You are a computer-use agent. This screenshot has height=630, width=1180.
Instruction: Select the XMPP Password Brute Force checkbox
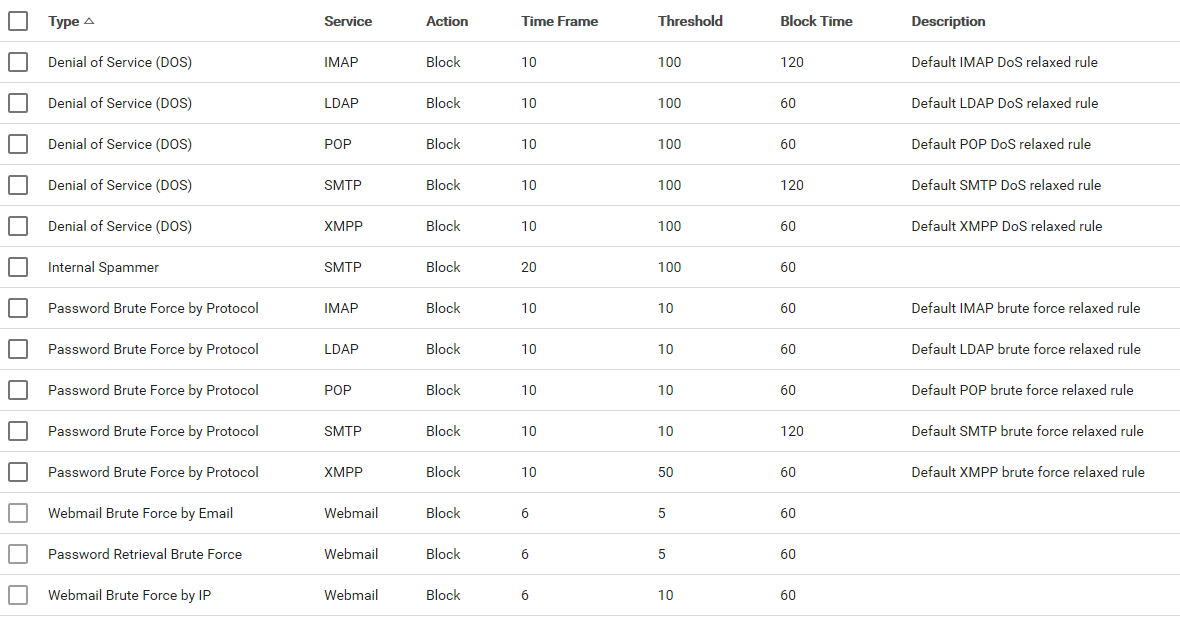point(18,472)
